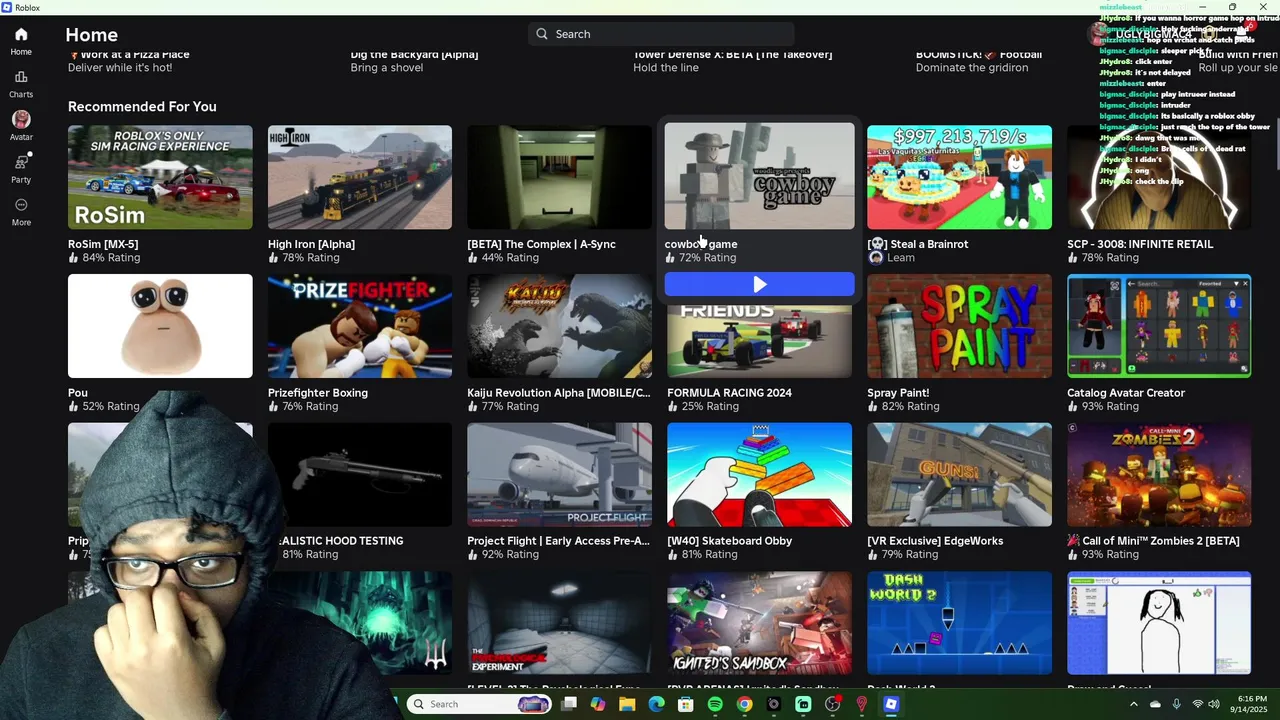Screen dimensions: 1280x720
Task: Click the FORMULA RACING 2024 title
Action: (729, 393)
